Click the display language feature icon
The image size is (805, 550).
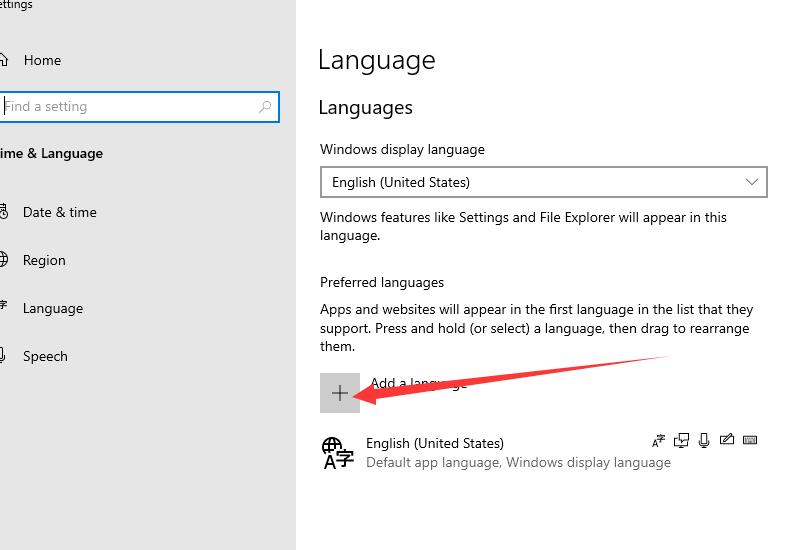click(658, 440)
